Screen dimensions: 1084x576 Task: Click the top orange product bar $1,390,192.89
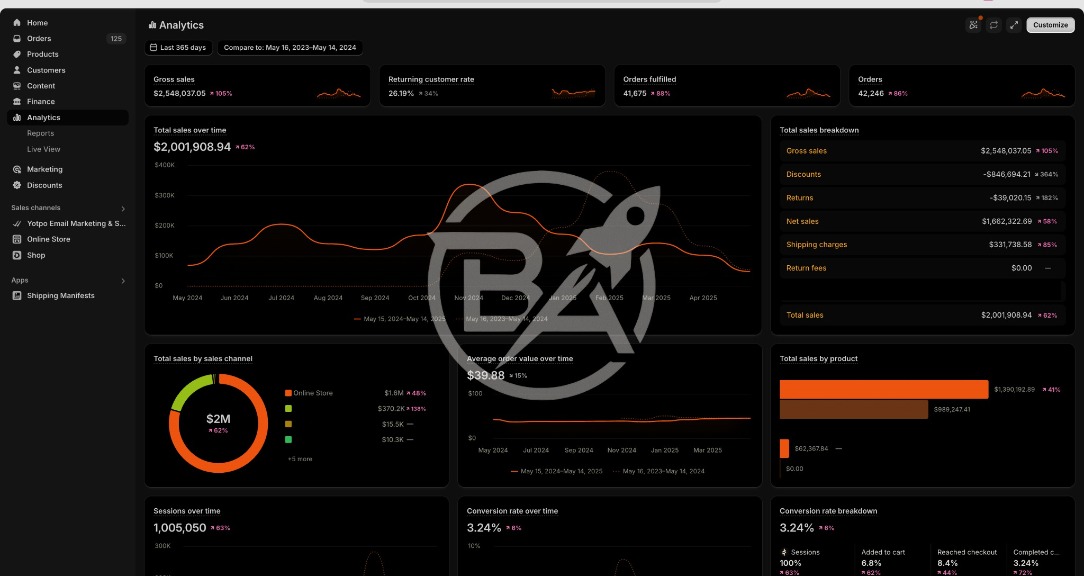[884, 389]
